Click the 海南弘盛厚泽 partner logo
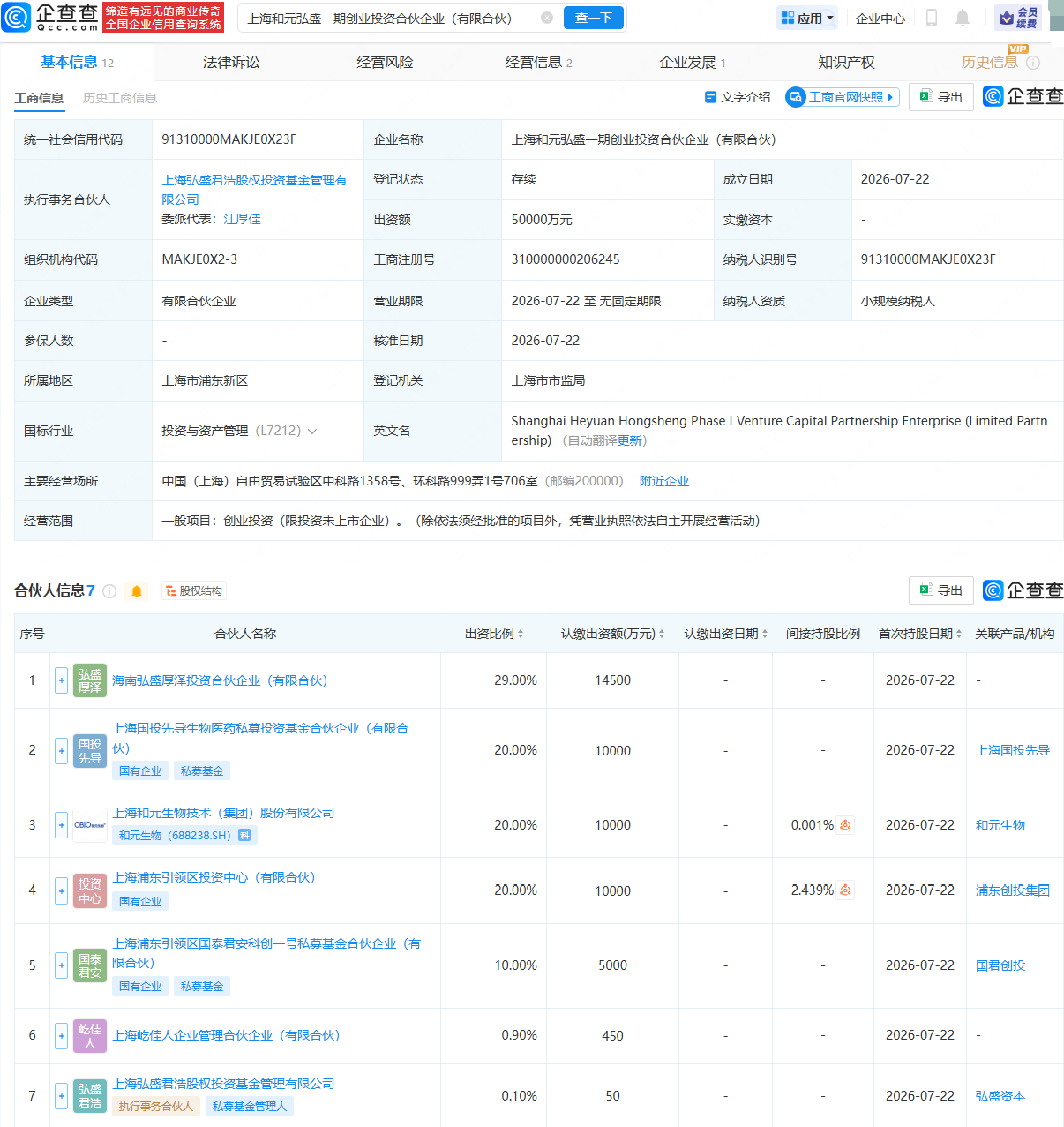This screenshot has width=1064, height=1127. click(90, 680)
